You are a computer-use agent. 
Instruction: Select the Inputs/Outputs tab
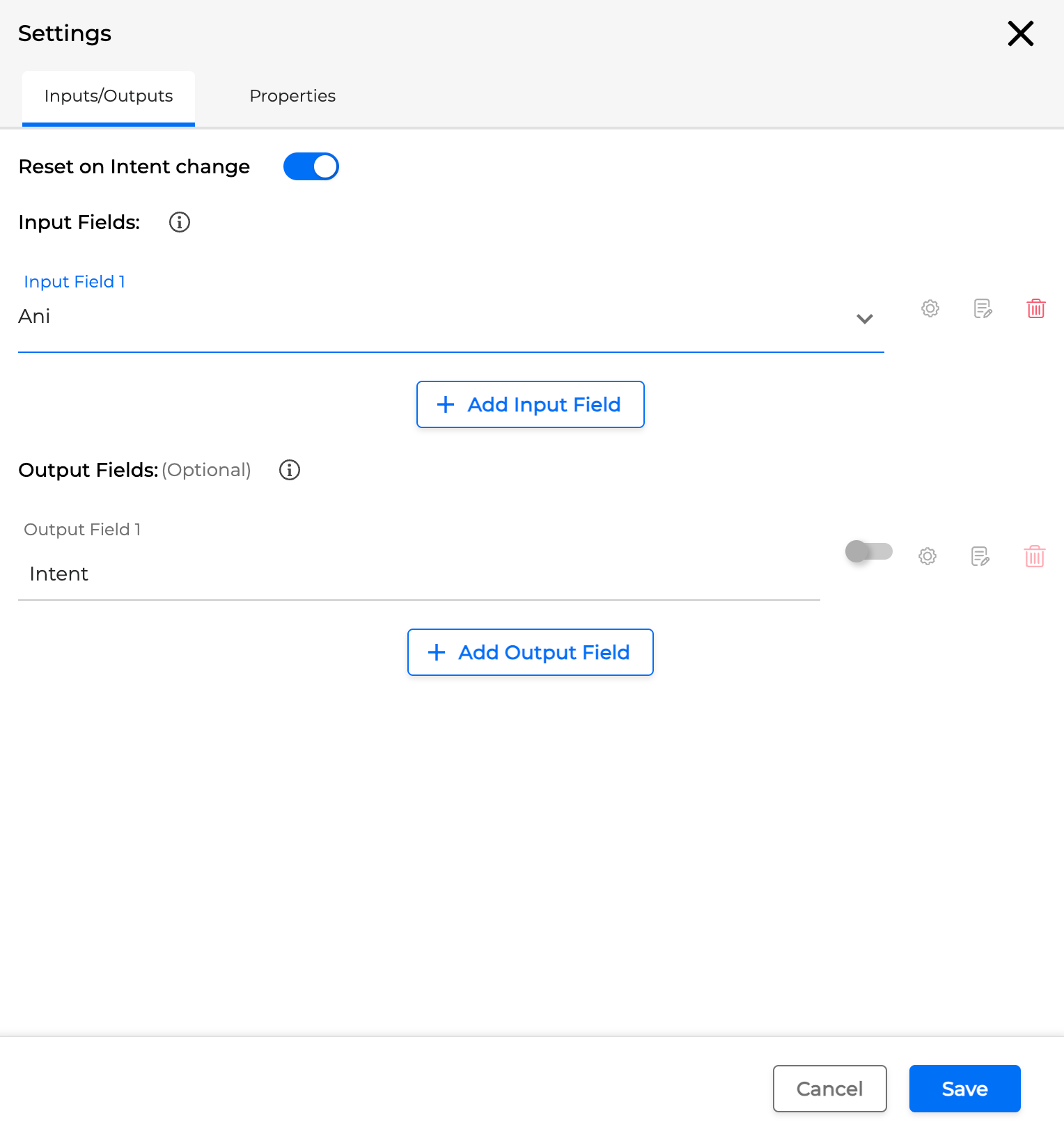[x=109, y=96]
